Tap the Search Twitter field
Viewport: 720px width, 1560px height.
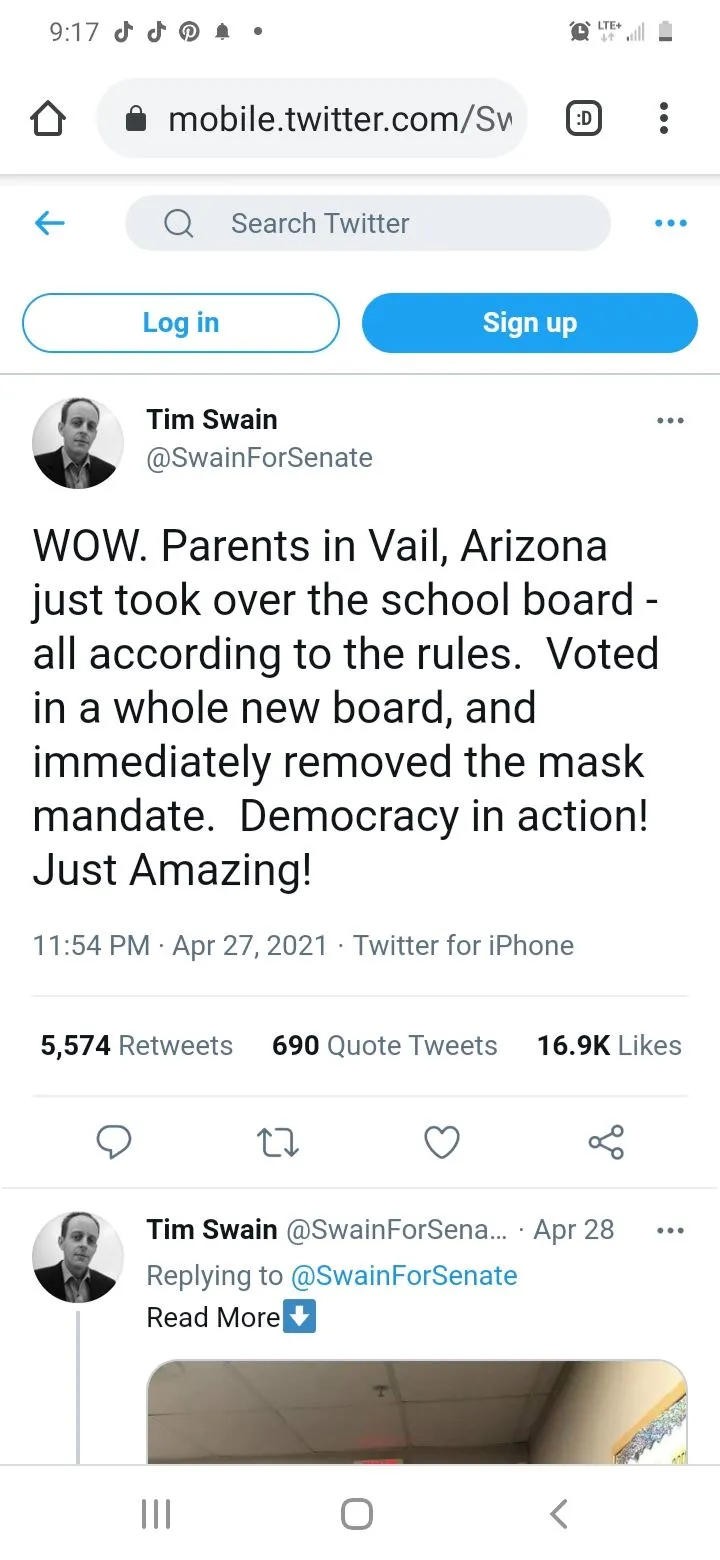tap(367, 223)
